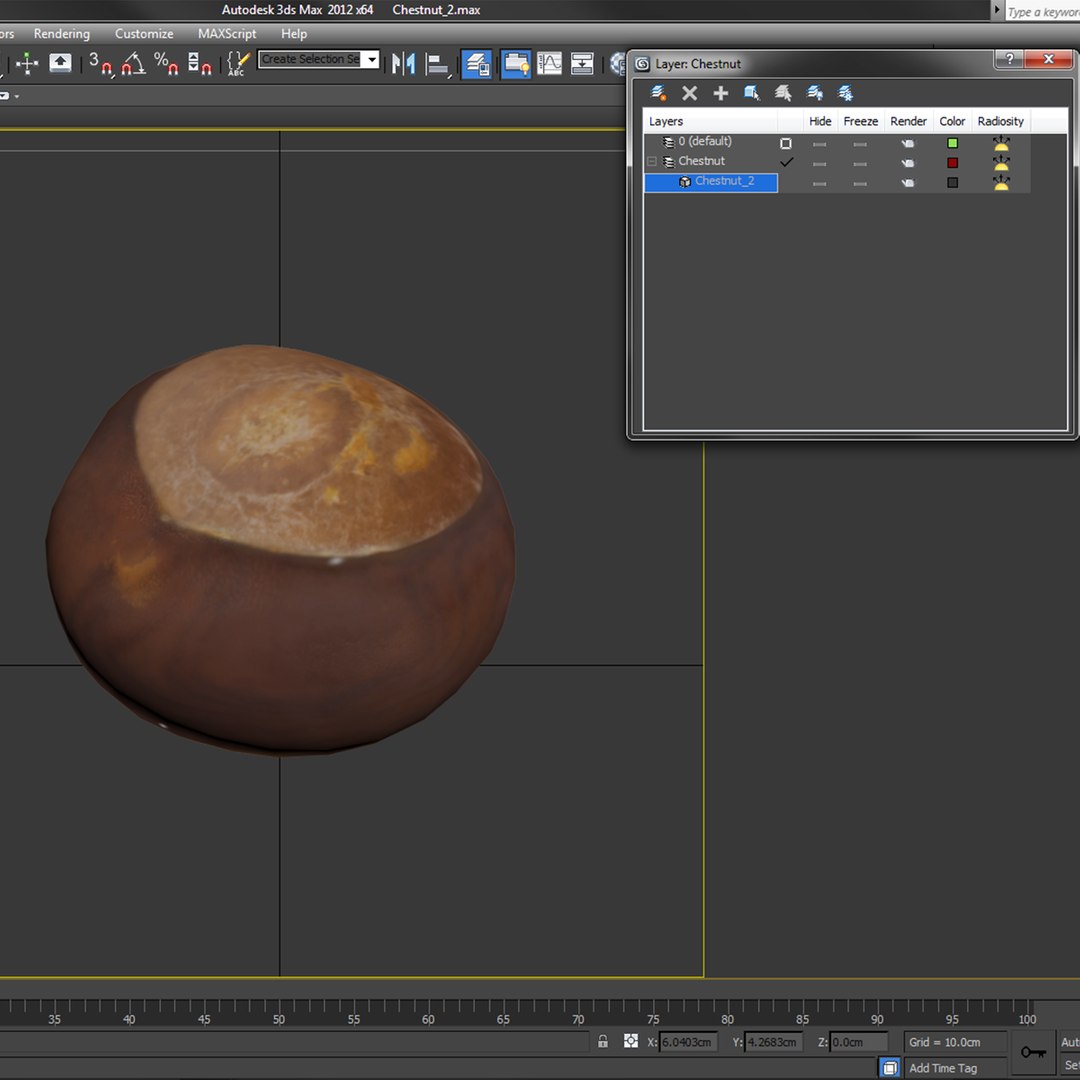Click the Render column header
The image size is (1080, 1080).
click(908, 121)
